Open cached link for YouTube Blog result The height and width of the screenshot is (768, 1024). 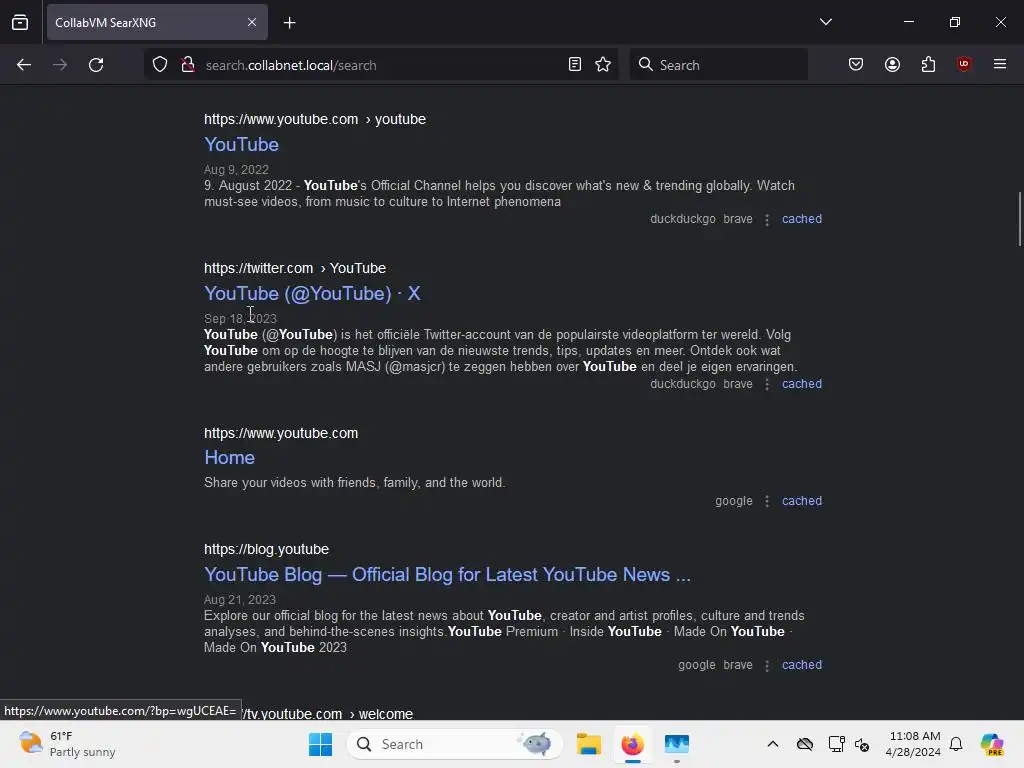point(802,665)
